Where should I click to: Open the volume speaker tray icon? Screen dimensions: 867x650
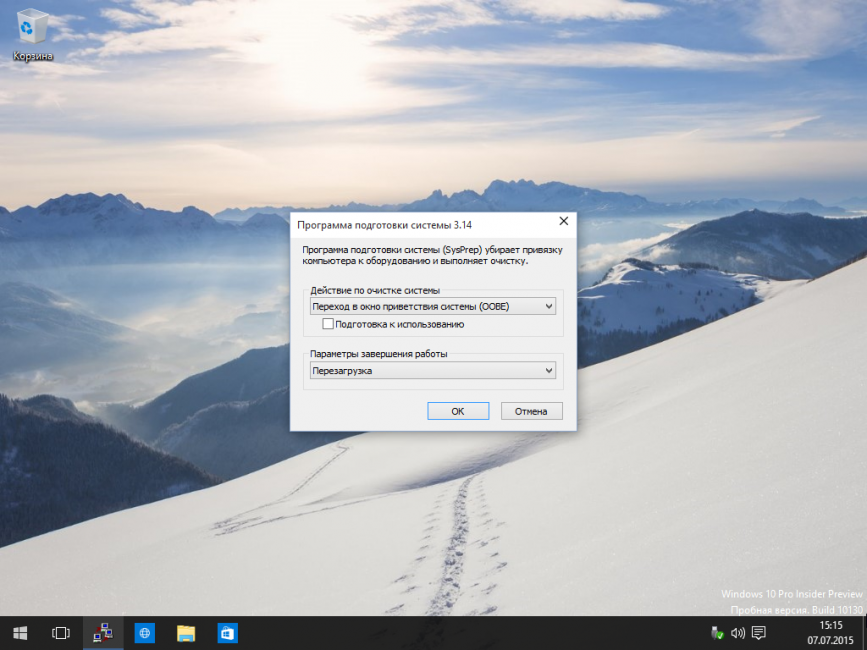click(x=738, y=633)
